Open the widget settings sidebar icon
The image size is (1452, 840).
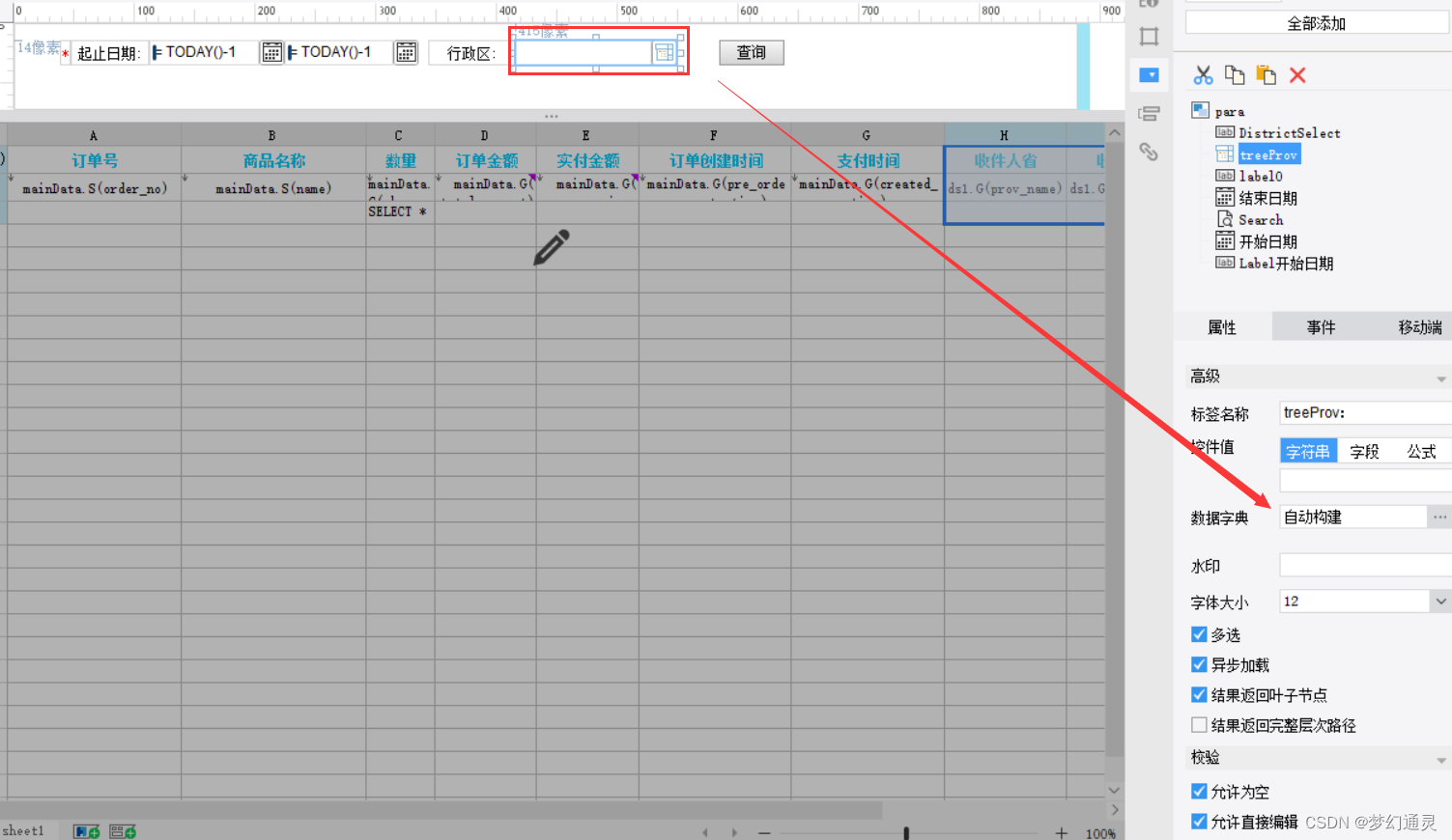(x=1149, y=75)
